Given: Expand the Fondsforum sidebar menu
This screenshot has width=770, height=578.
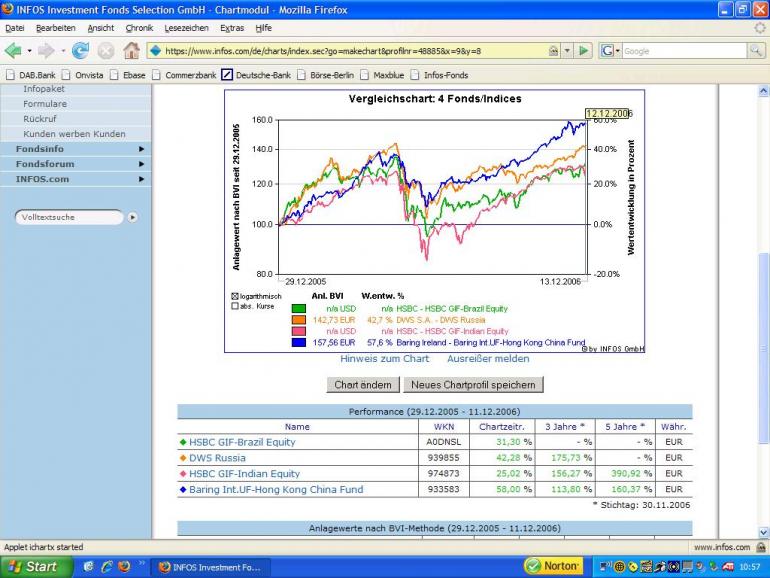Looking at the screenshot, I should 76,164.
